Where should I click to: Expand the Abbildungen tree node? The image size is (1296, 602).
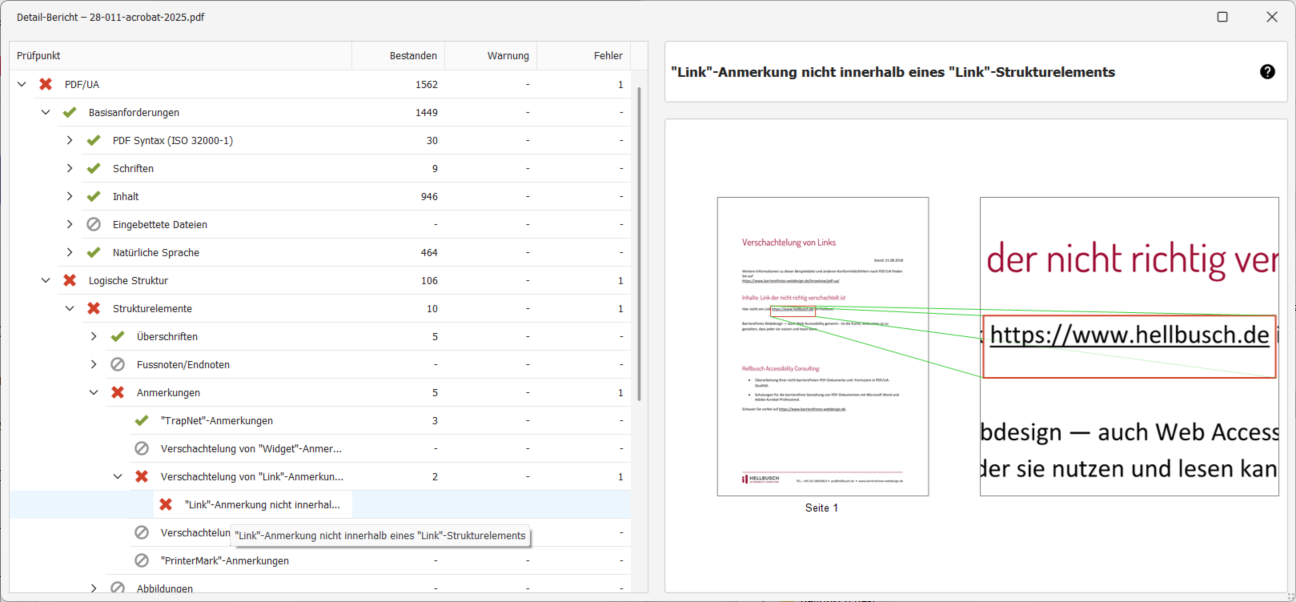[x=94, y=588]
